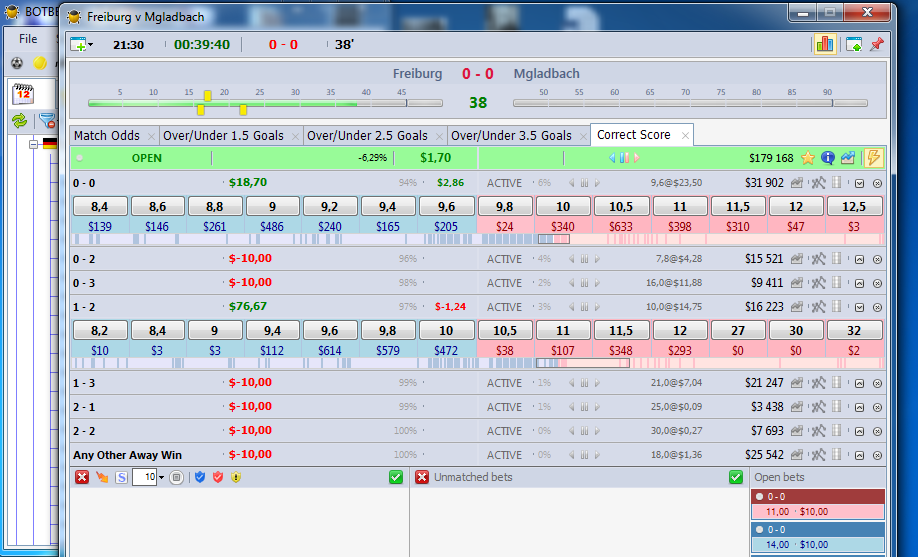Click the stake amount input showing 10
This screenshot has width=918, height=557.
pyautogui.click(x=145, y=477)
